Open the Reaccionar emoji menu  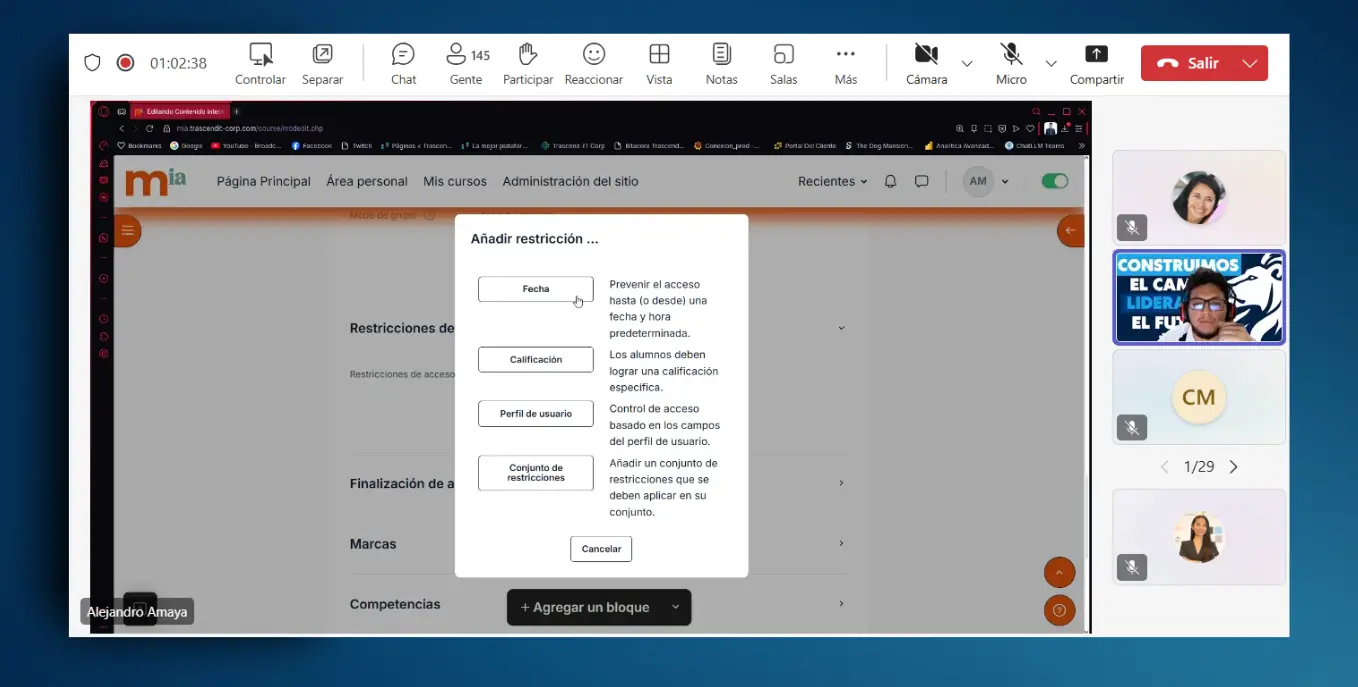click(594, 63)
